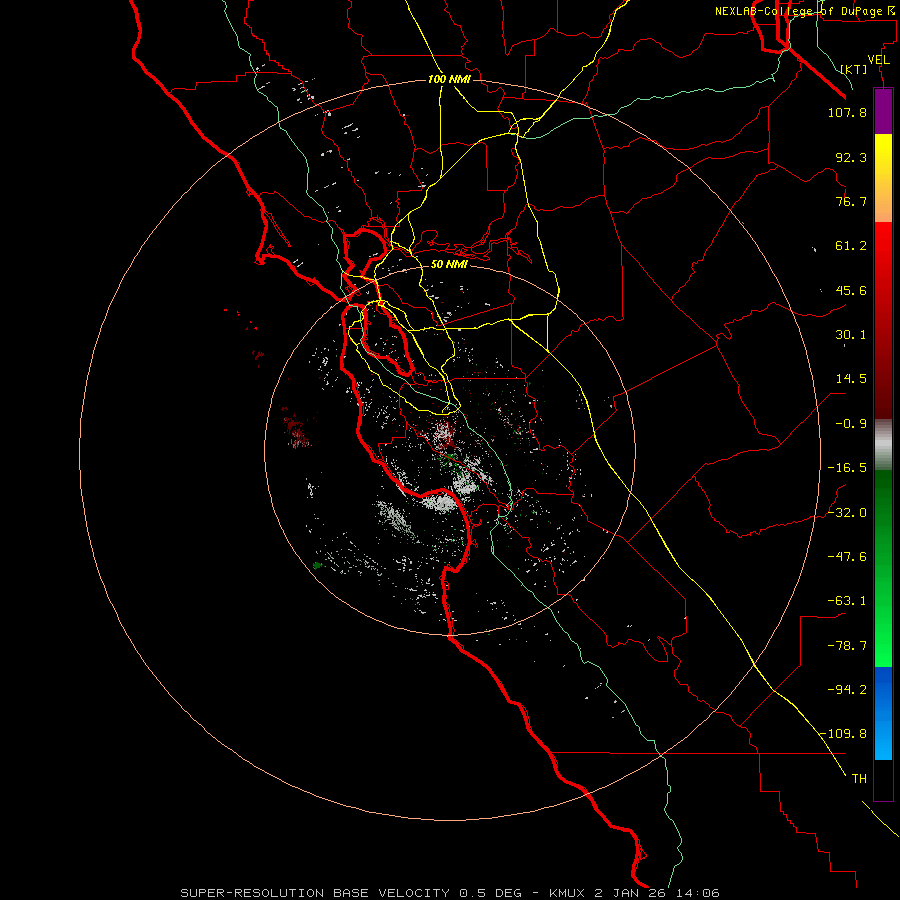Image resolution: width=900 pixels, height=900 pixels.
Task: Pick the black TH segment of color bar
Action: tap(883, 780)
